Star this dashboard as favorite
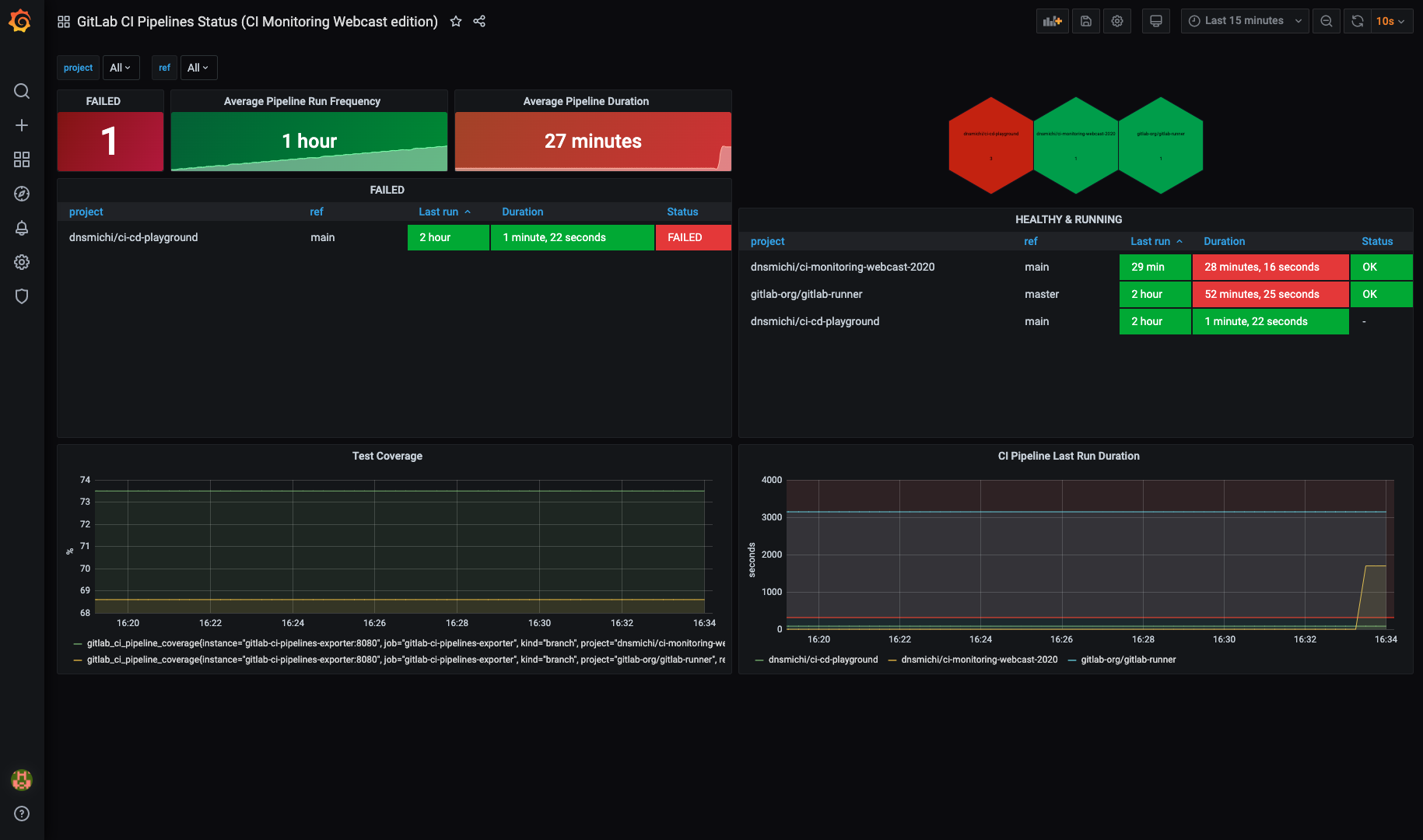 [456, 22]
